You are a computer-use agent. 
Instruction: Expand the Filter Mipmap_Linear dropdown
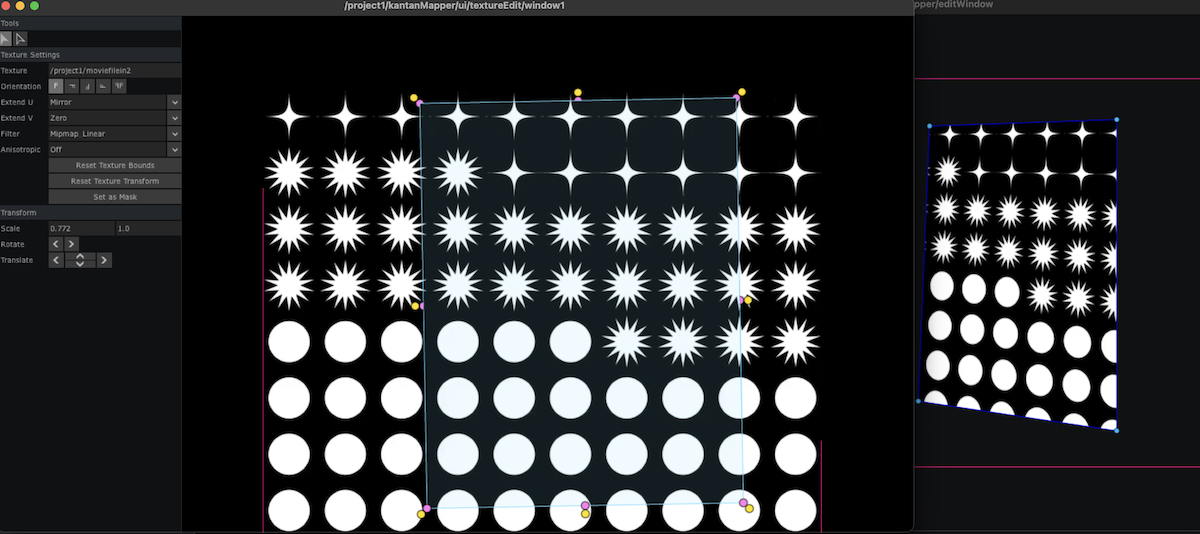[174, 134]
